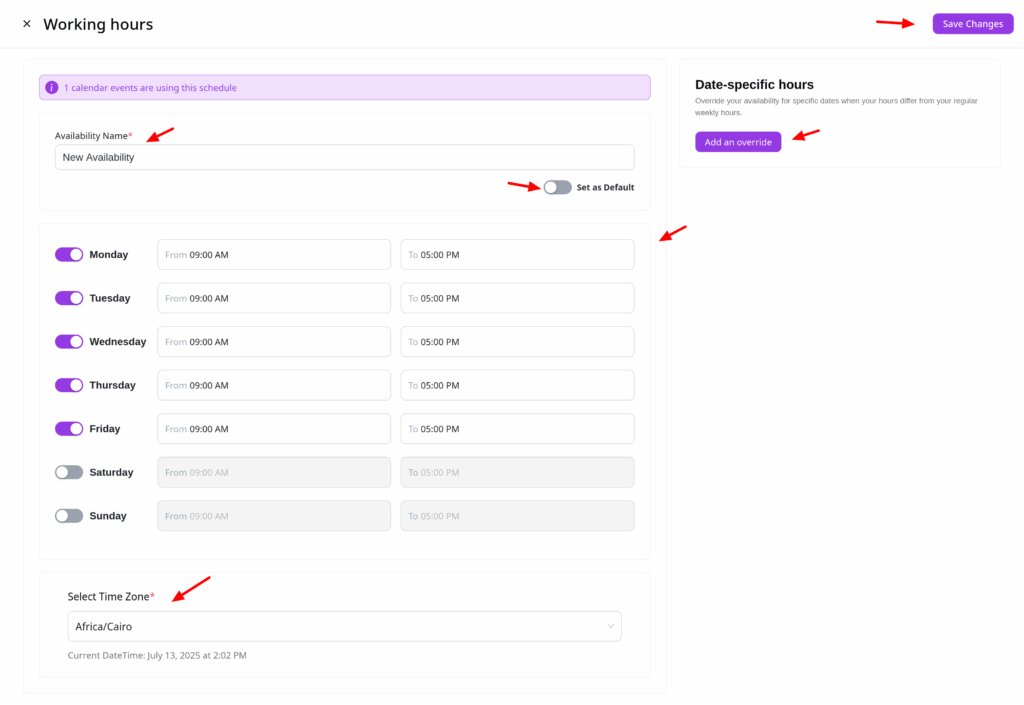Disable Tuesday availability switch

point(69,298)
